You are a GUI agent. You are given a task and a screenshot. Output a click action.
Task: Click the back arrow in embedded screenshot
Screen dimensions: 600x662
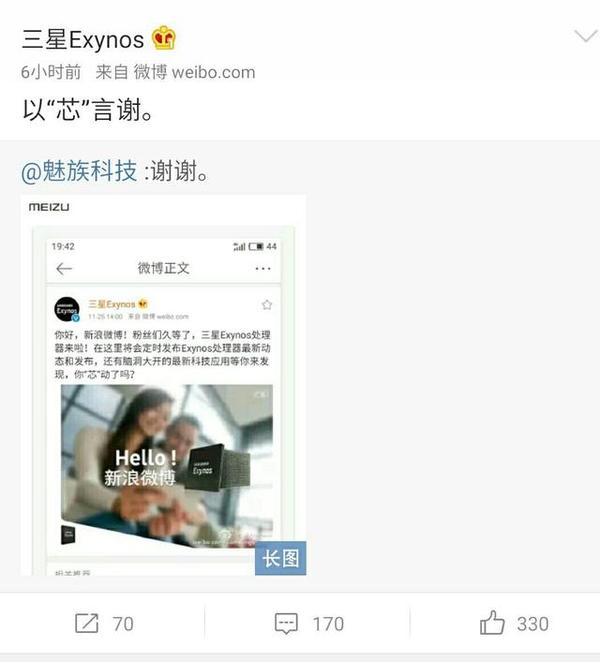tap(64, 269)
